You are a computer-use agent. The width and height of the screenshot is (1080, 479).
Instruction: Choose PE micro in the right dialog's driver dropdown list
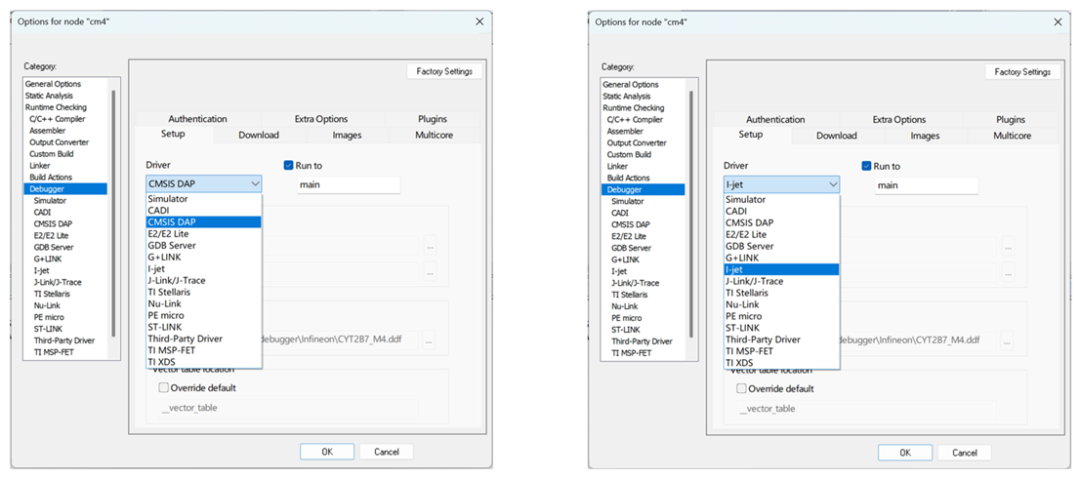click(781, 316)
